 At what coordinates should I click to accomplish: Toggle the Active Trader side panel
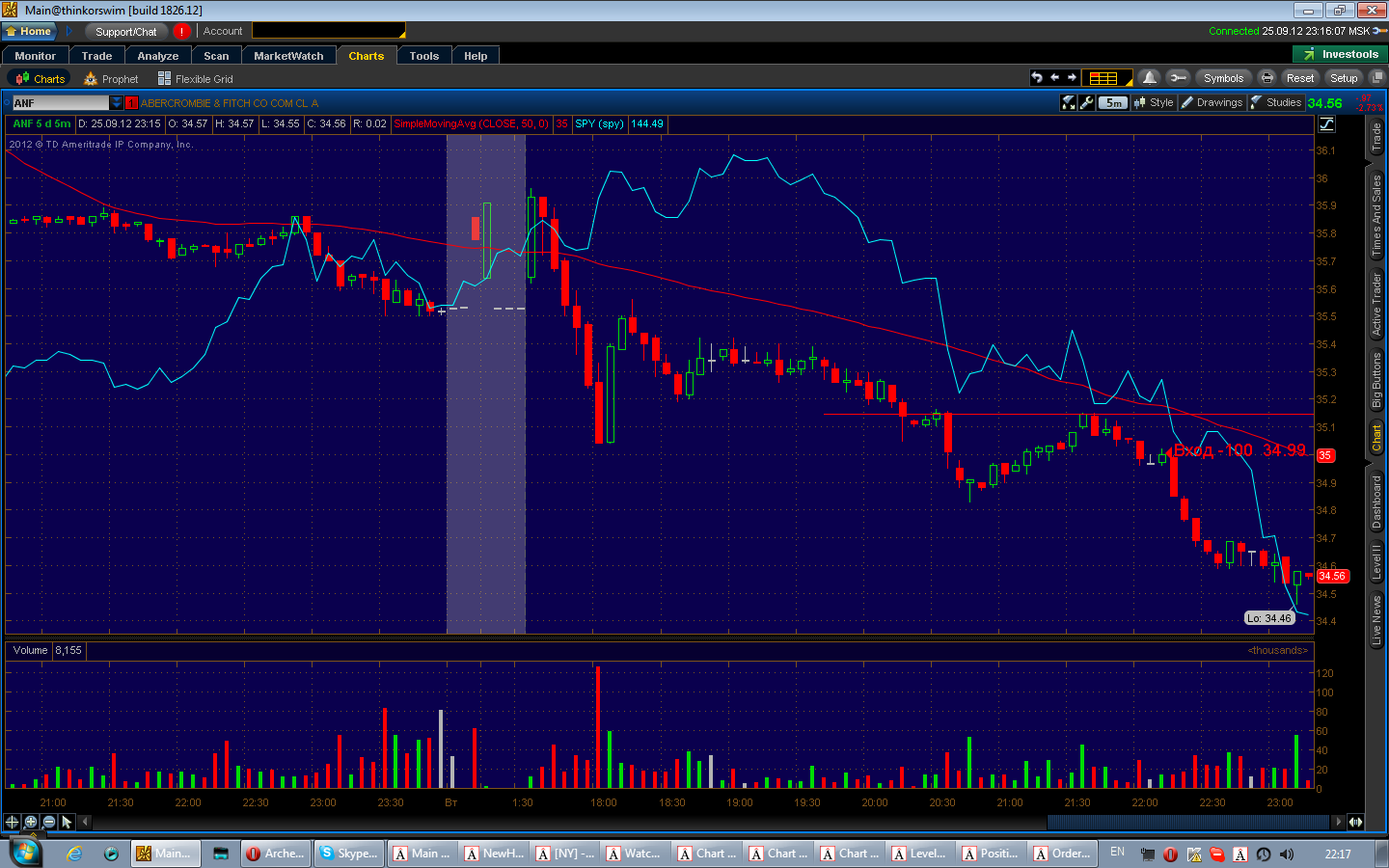tap(1376, 303)
